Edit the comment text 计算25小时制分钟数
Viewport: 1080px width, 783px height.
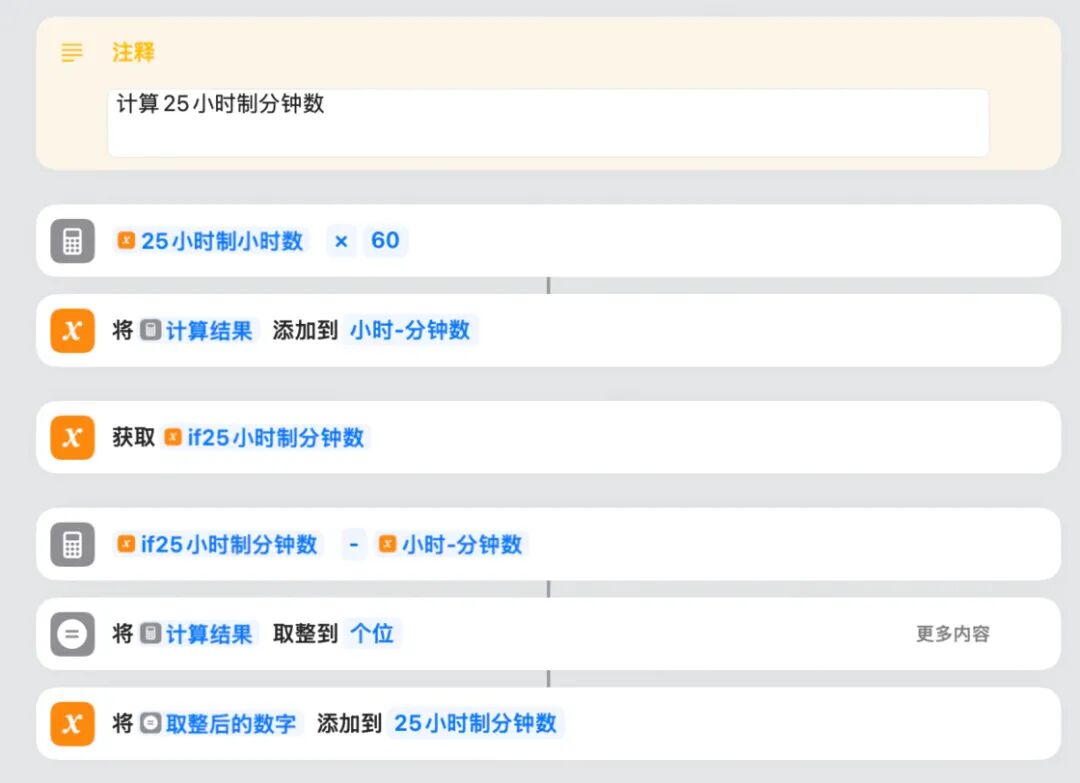pyautogui.click(x=548, y=123)
